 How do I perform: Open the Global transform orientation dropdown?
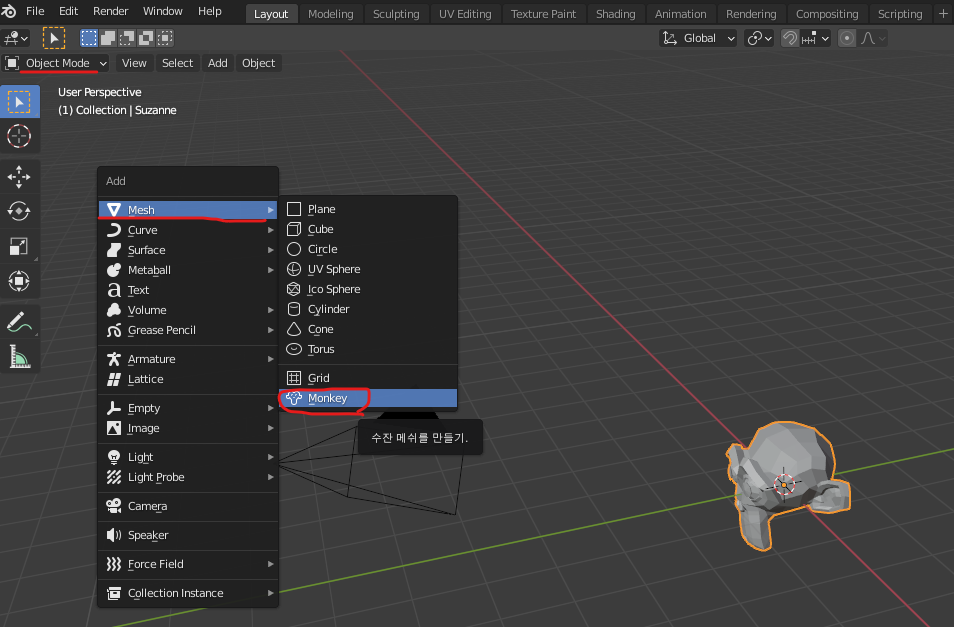(x=698, y=38)
